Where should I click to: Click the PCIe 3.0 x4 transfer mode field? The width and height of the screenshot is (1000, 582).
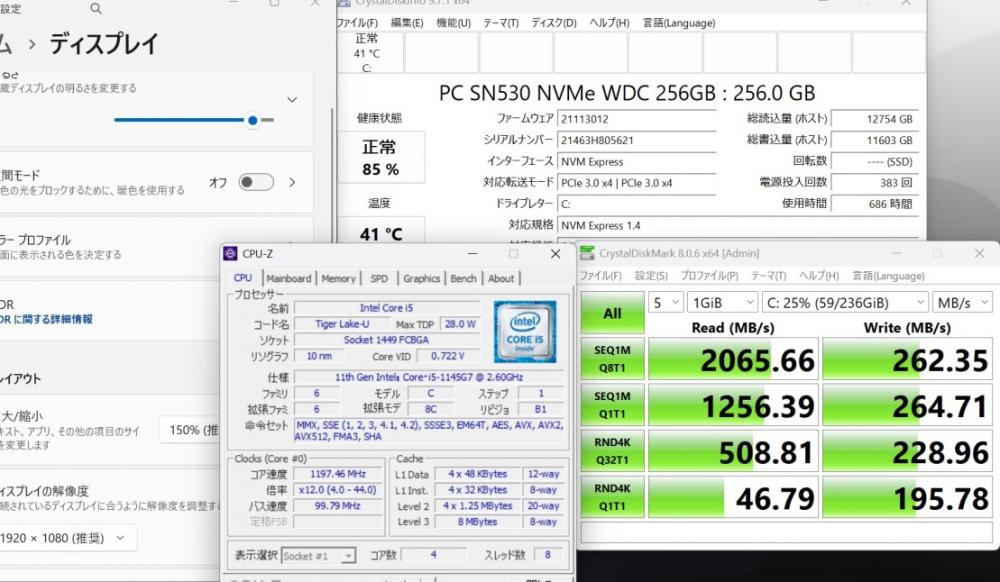[x=636, y=183]
